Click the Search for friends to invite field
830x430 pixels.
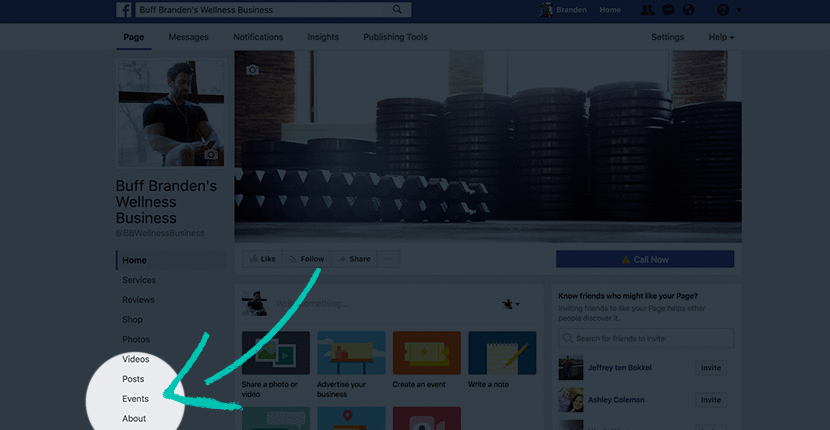[646, 338]
